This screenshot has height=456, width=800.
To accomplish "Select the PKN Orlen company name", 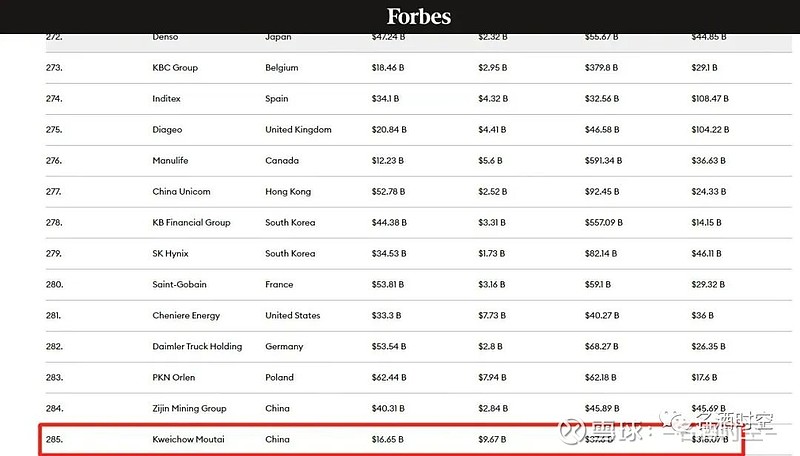I will pyautogui.click(x=174, y=378).
